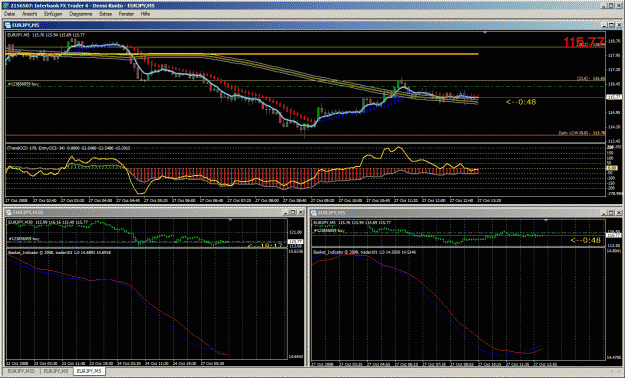The height and width of the screenshot is (378, 625).
Task: Click the <--0:48 countdown in the main chart
Action: [521, 102]
